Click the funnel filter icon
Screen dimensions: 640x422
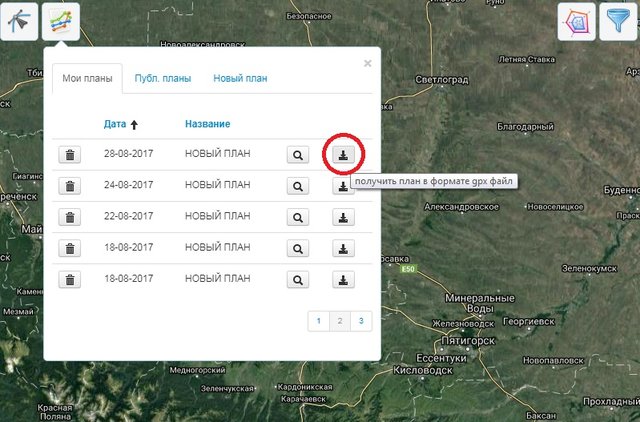tap(618, 21)
